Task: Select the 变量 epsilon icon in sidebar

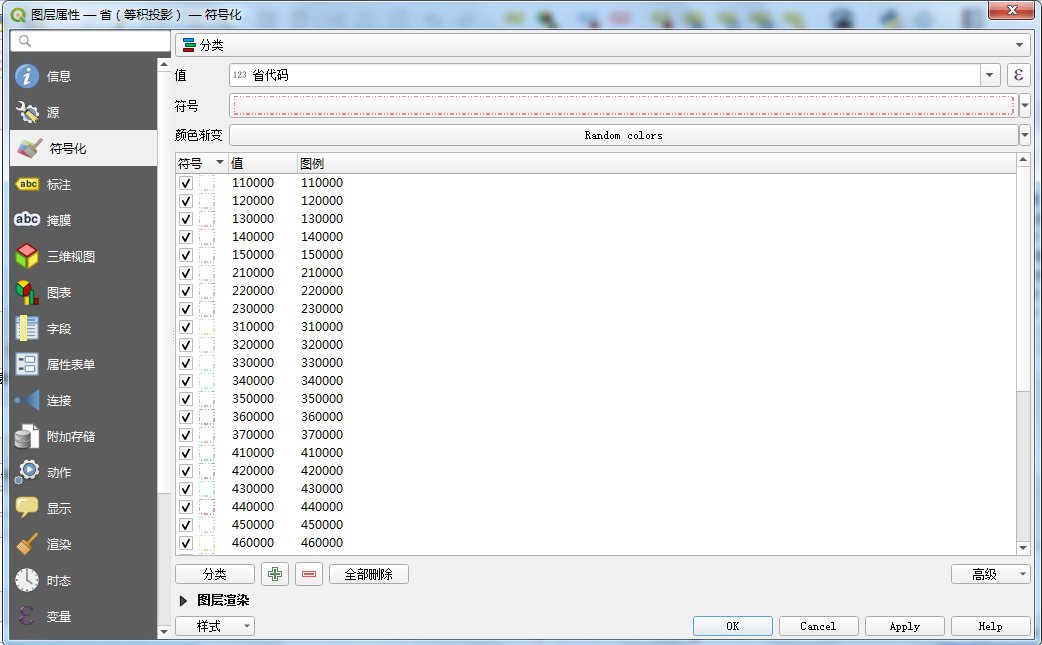Action: [27, 616]
